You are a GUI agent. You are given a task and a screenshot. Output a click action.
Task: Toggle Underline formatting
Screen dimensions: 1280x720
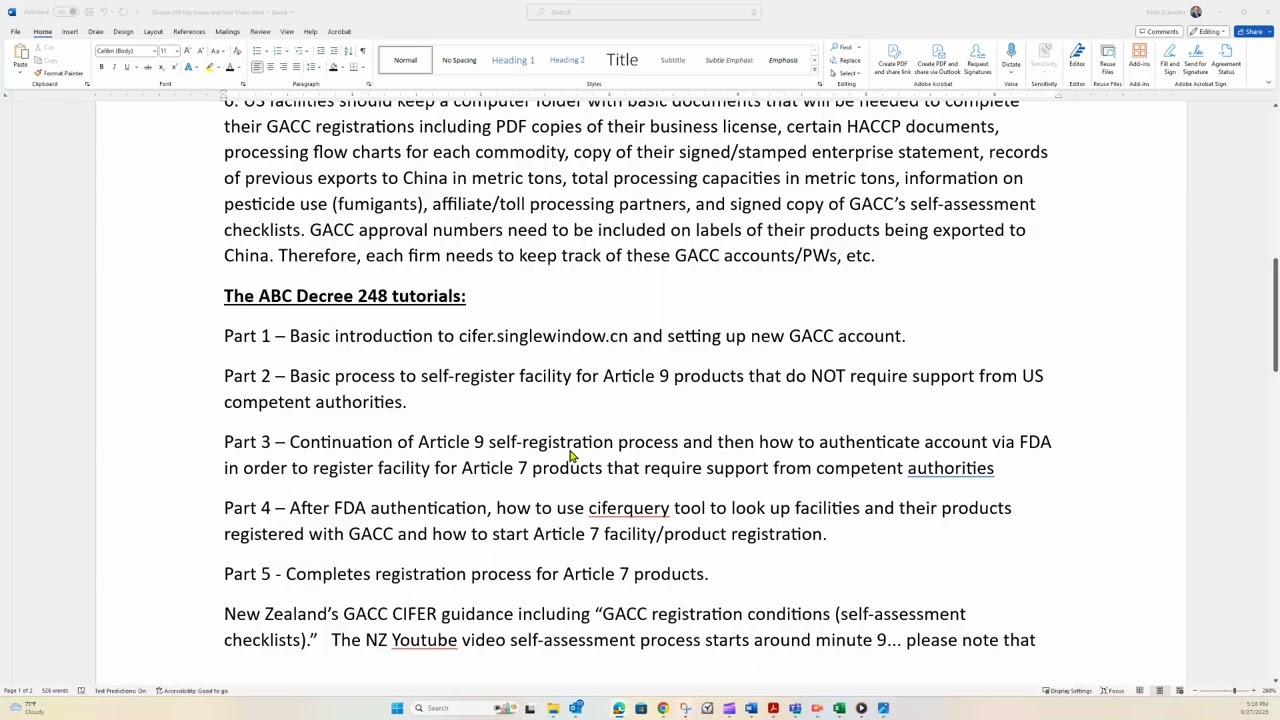pyautogui.click(x=127, y=67)
